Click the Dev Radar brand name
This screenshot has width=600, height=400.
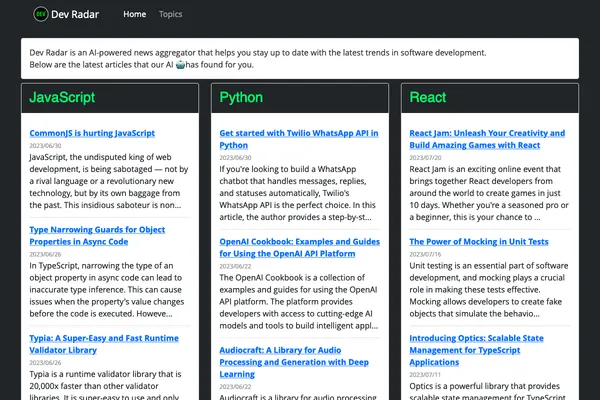(79, 15)
